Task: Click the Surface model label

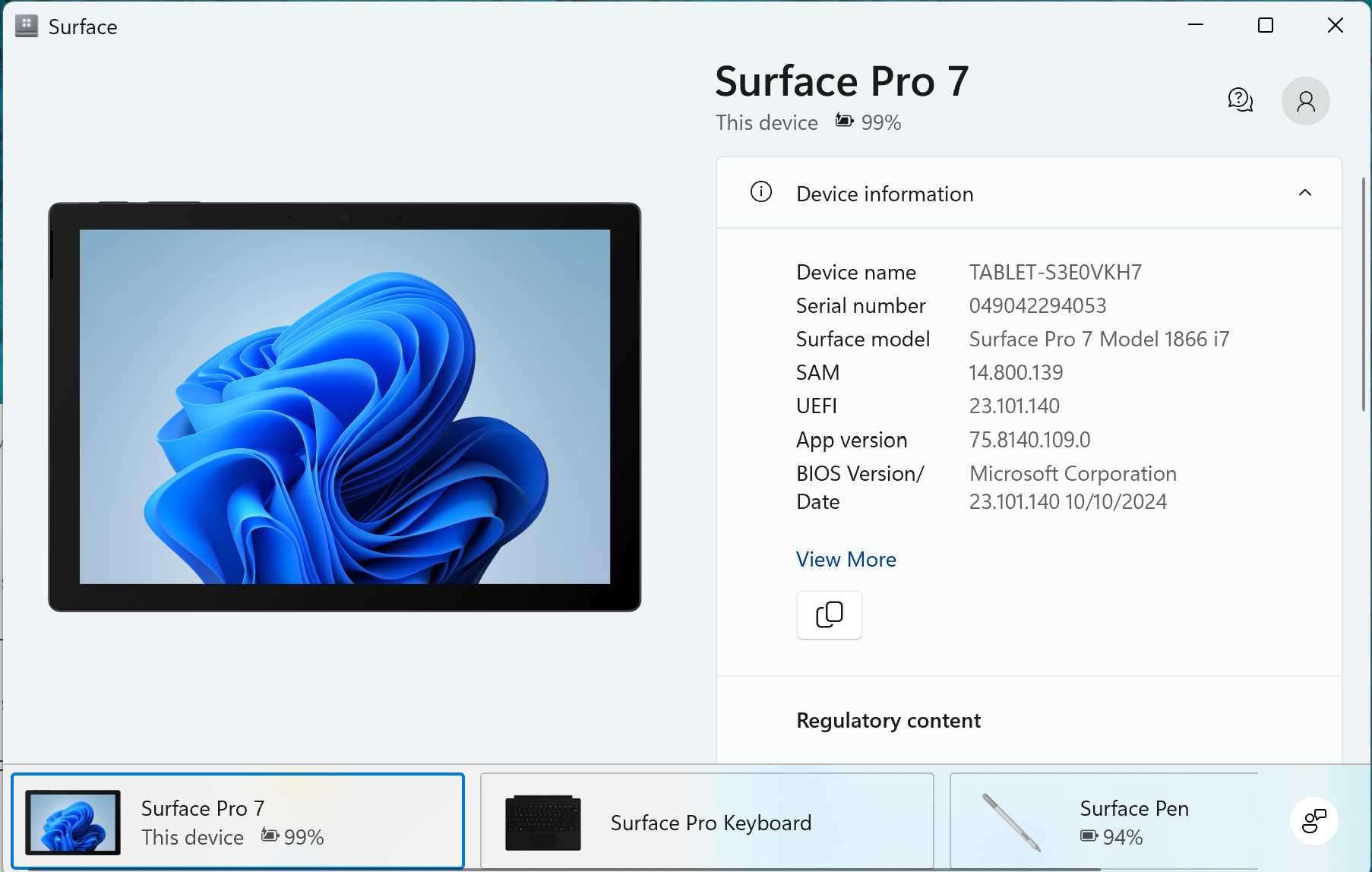Action: tap(862, 340)
